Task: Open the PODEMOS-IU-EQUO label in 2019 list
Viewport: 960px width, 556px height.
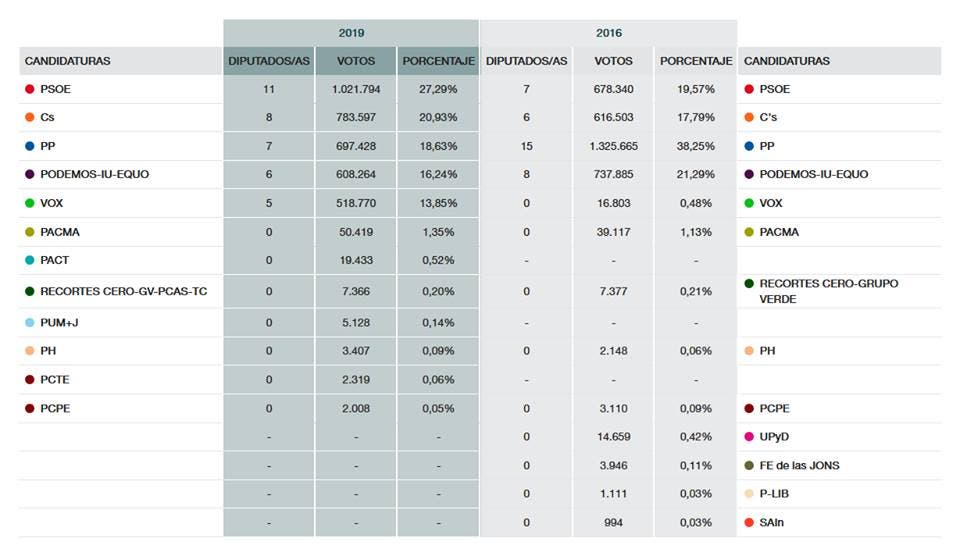Action: click(x=94, y=174)
